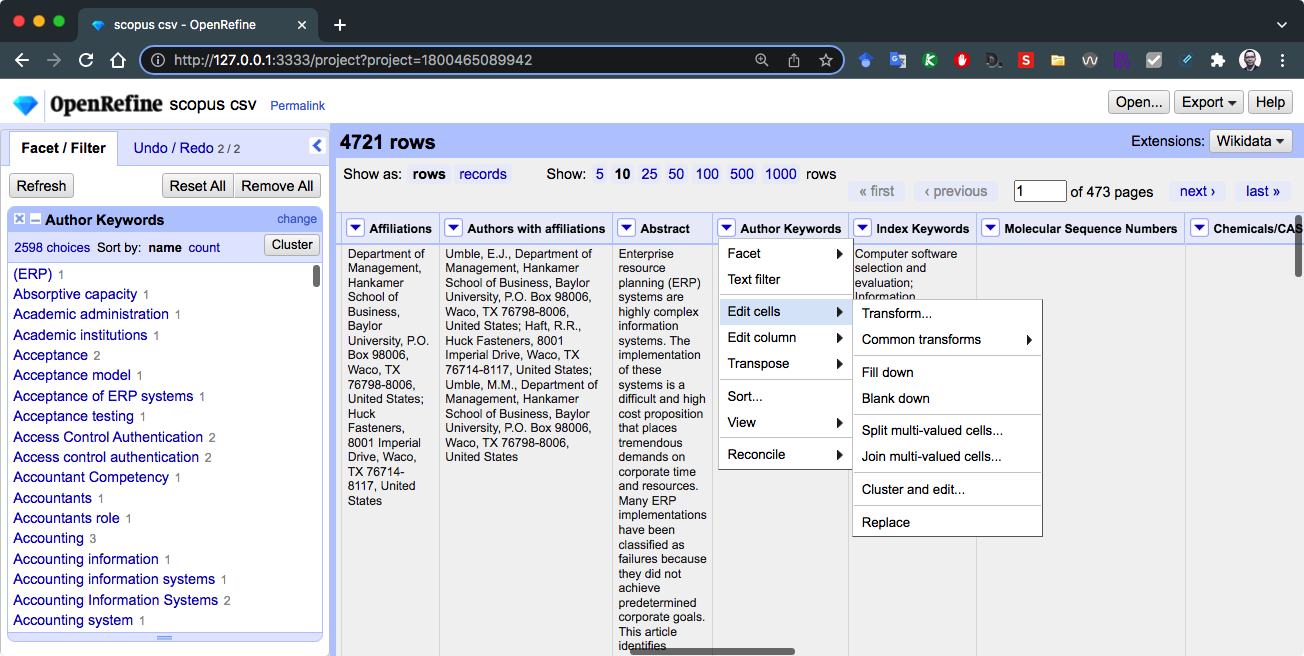Open the Permalink link
This screenshot has width=1304, height=656.
coord(297,105)
